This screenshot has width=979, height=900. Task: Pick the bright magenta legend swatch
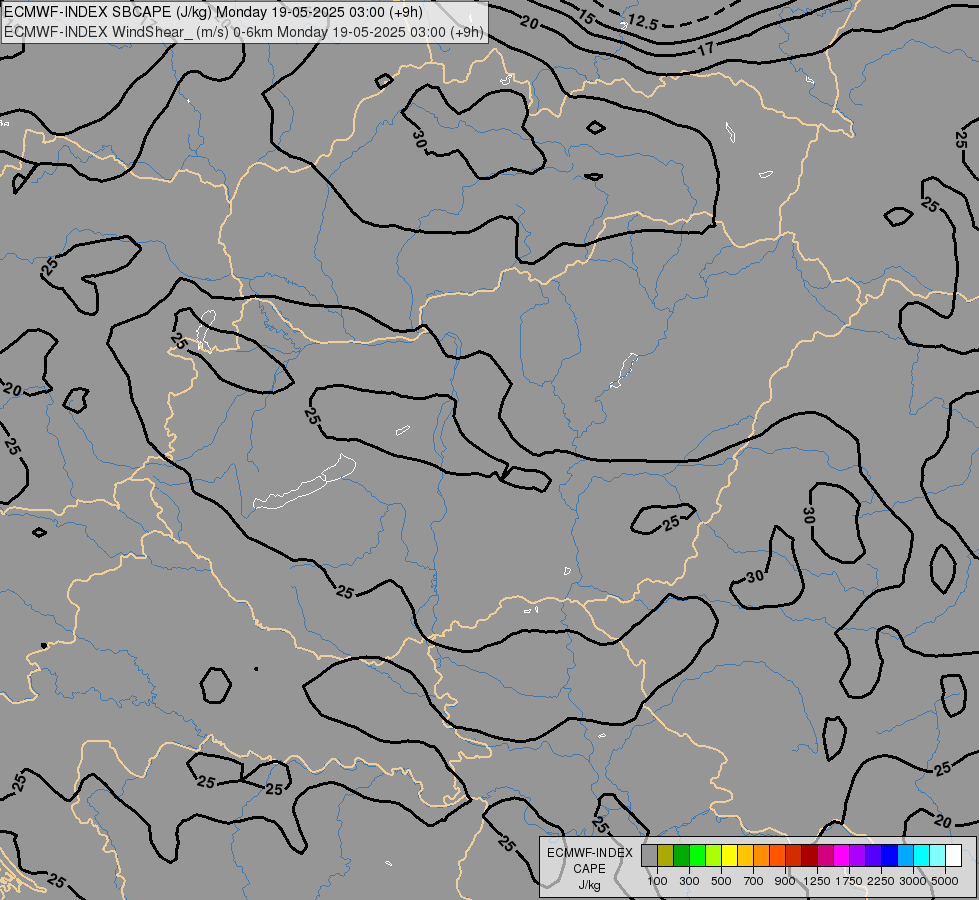(842, 855)
